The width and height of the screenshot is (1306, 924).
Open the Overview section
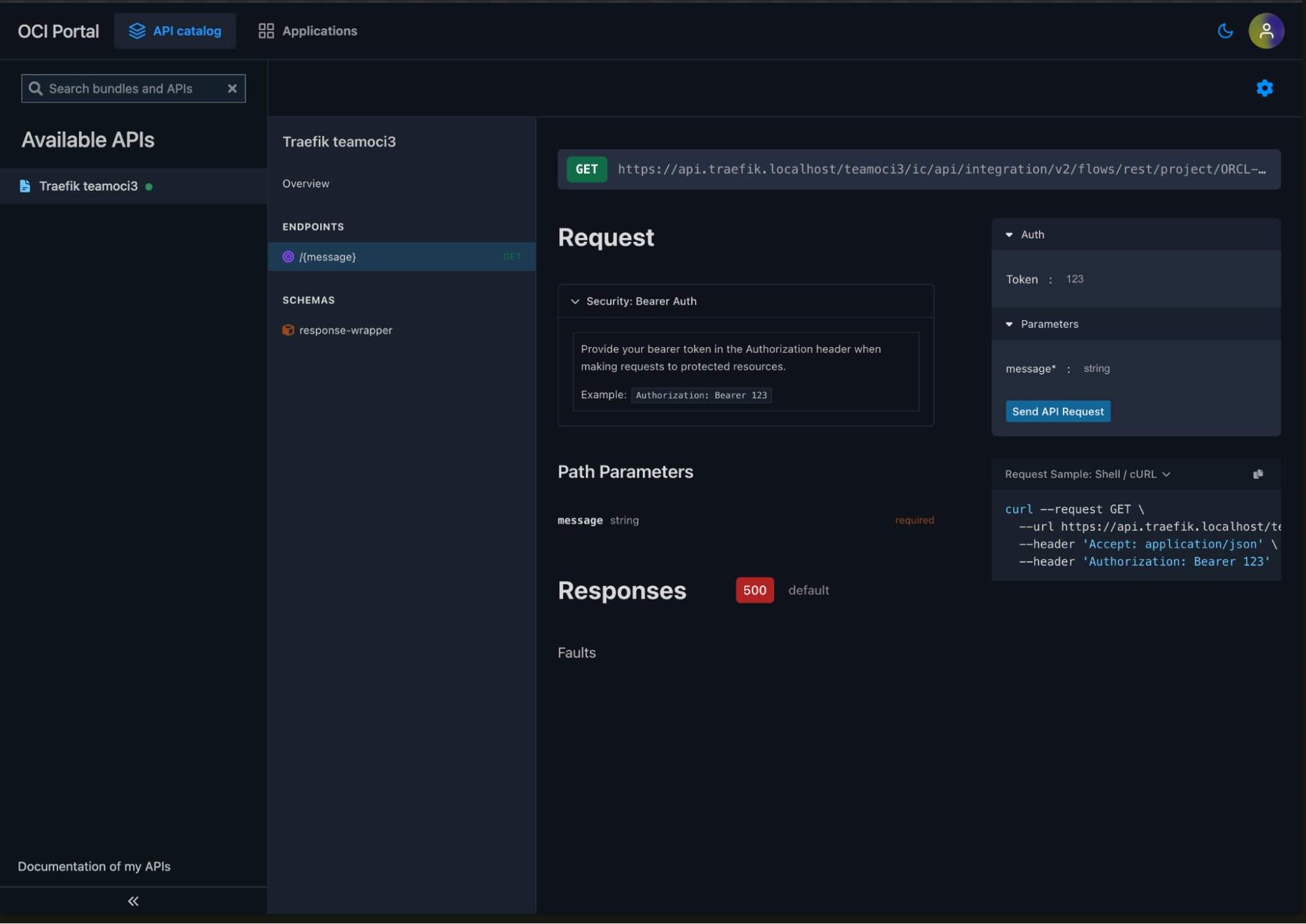point(306,184)
